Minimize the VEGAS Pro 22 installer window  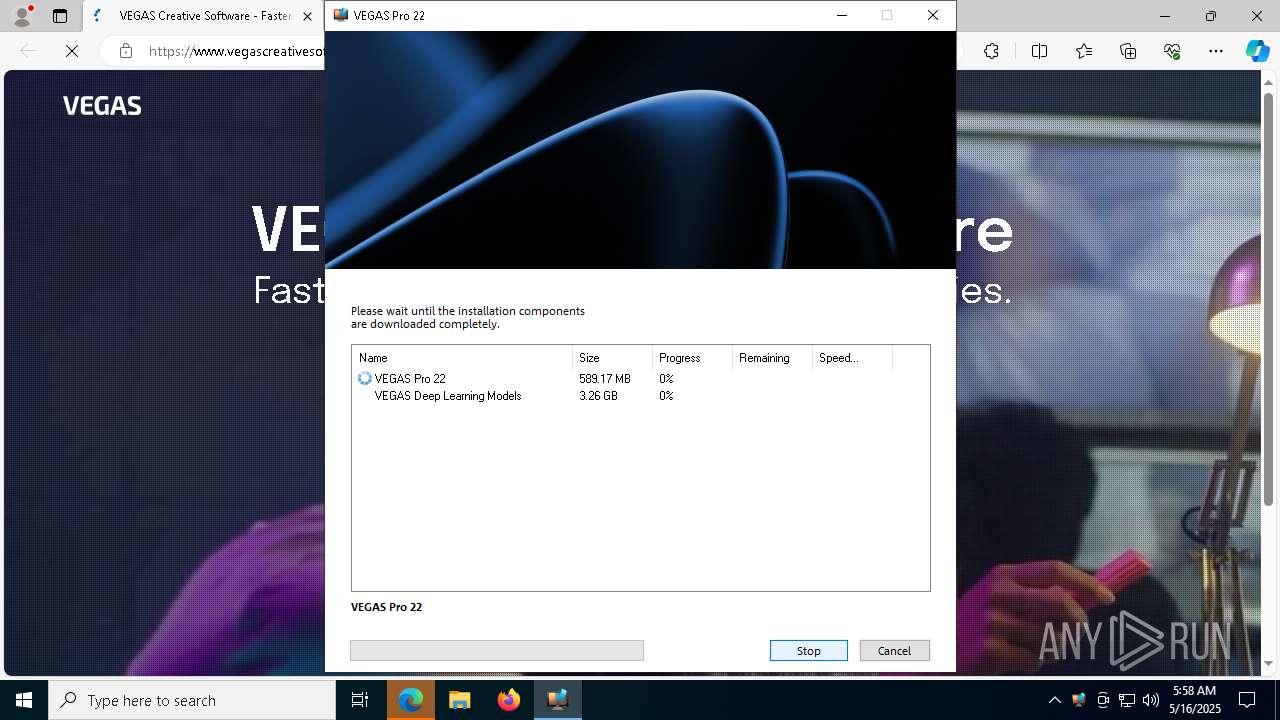pyautogui.click(x=841, y=15)
